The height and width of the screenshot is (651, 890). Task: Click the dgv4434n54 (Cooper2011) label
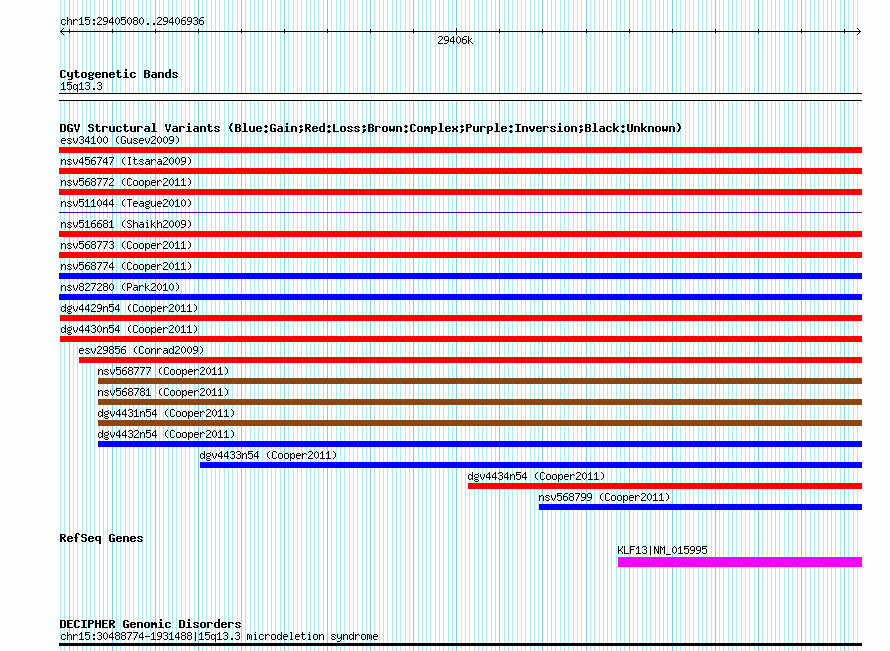(x=536, y=476)
